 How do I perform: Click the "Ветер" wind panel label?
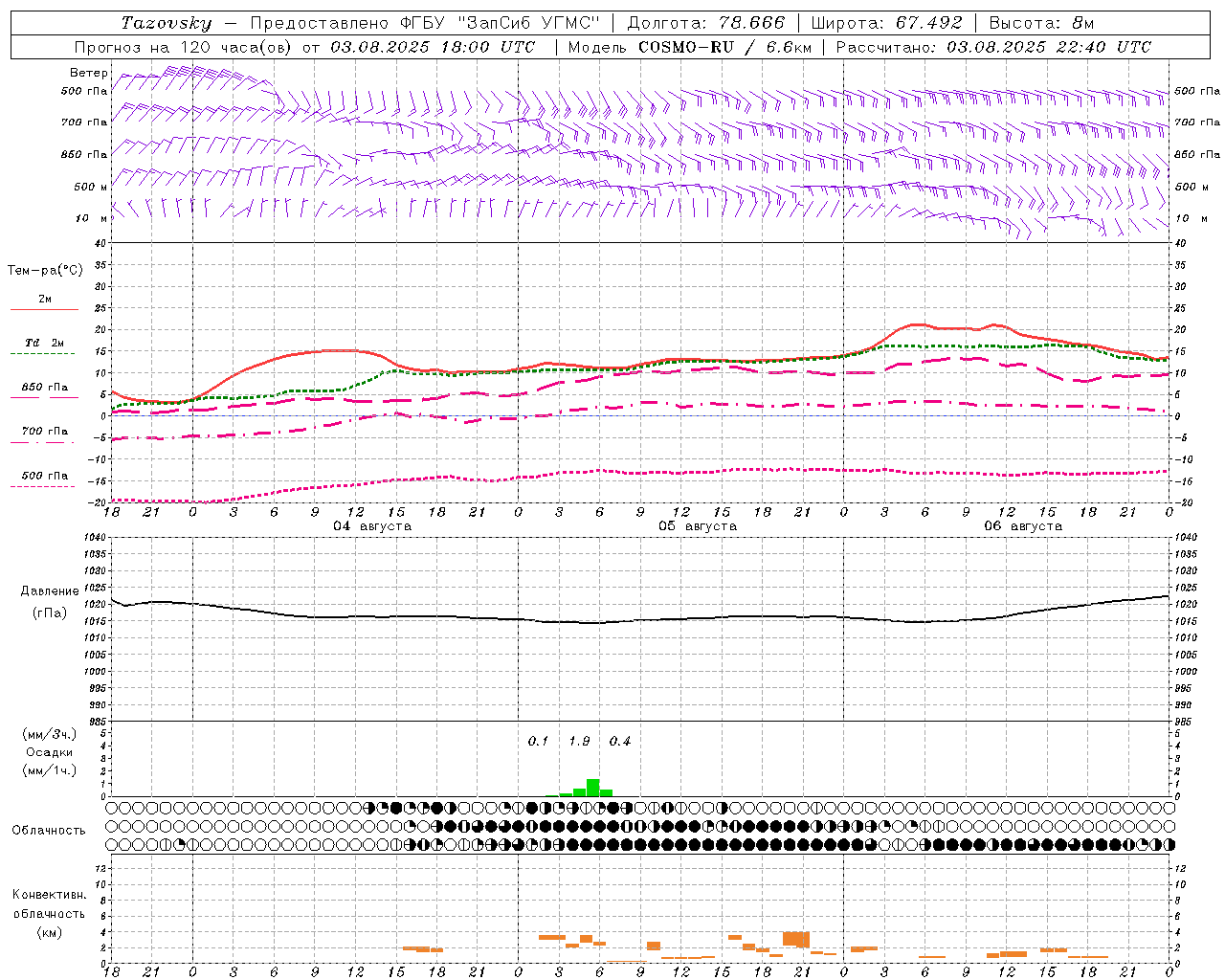89,73
